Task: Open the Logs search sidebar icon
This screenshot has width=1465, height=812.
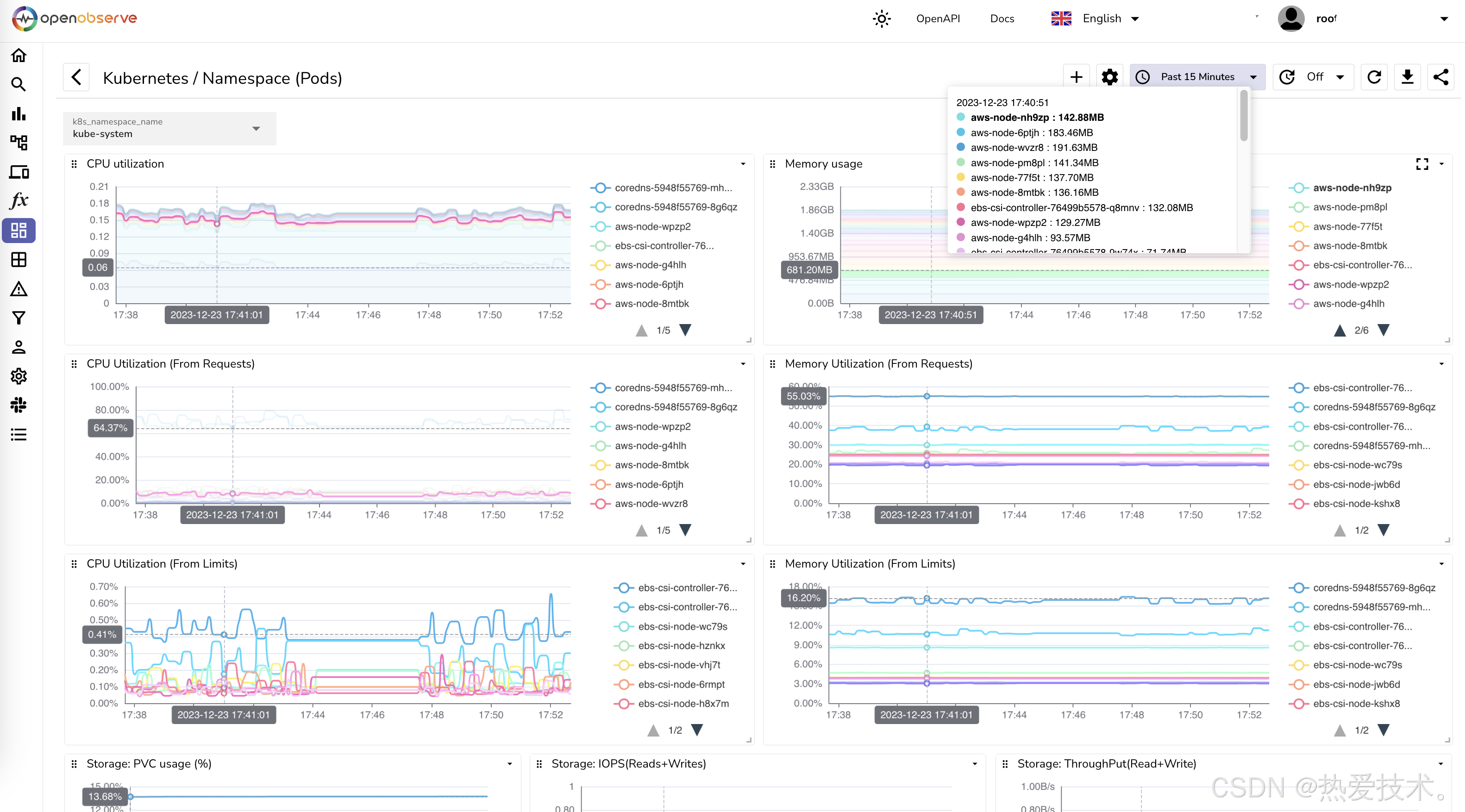Action: (19, 85)
